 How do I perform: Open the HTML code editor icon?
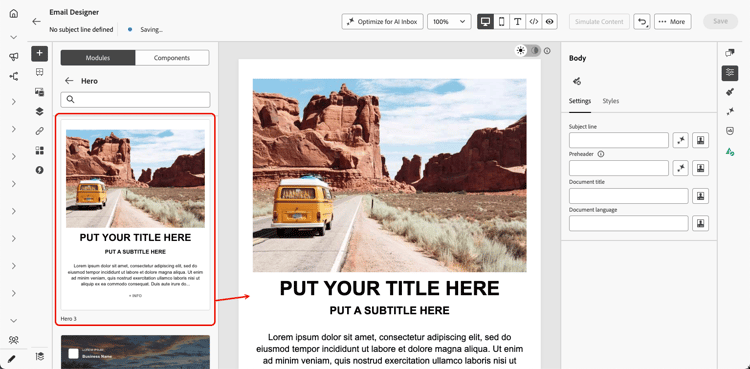click(x=534, y=22)
